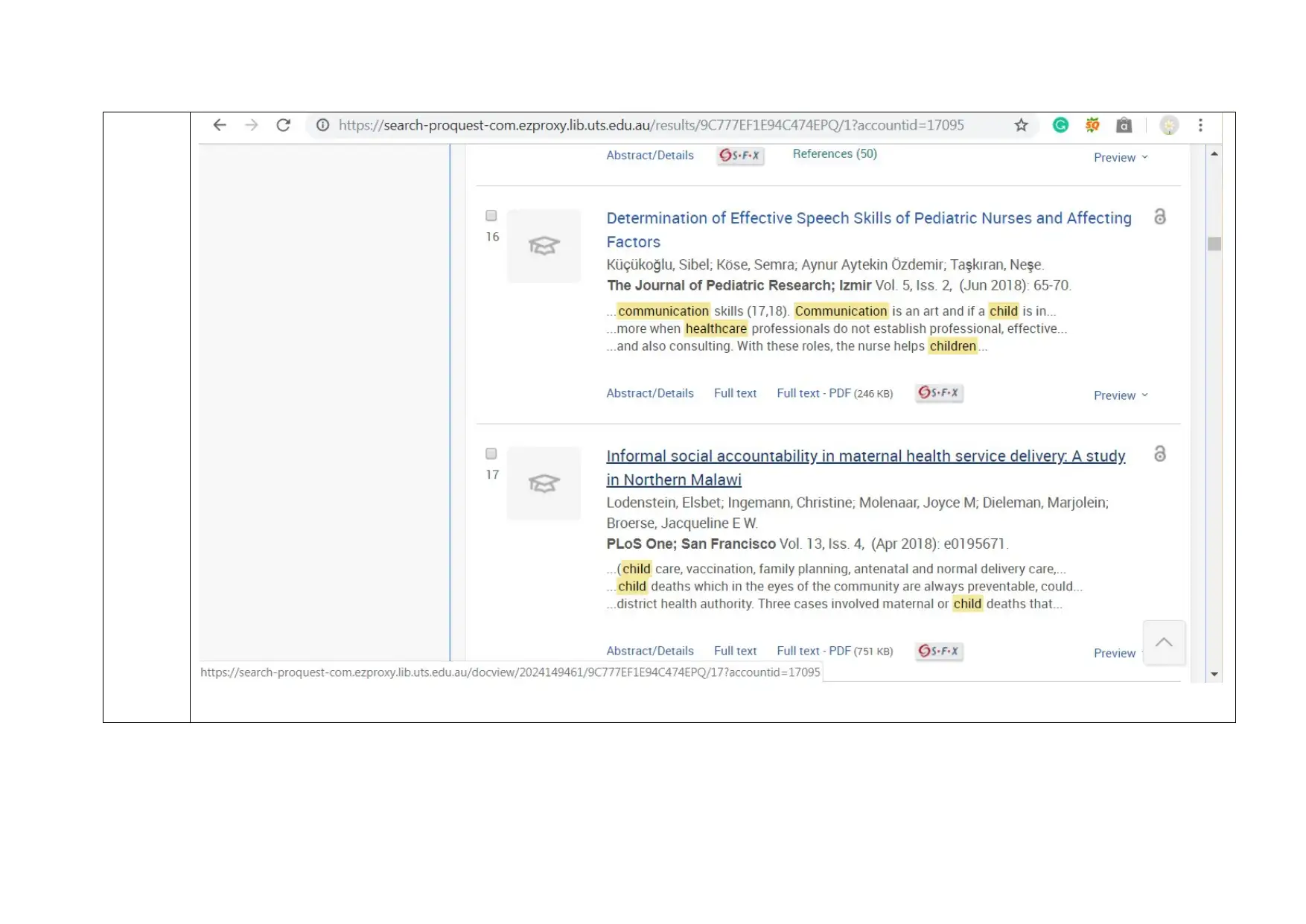This screenshot has width=1306, height=924.
Task: Click the journal name 'The Journal of Pediatric Research; Izmir'
Action: coord(739,285)
